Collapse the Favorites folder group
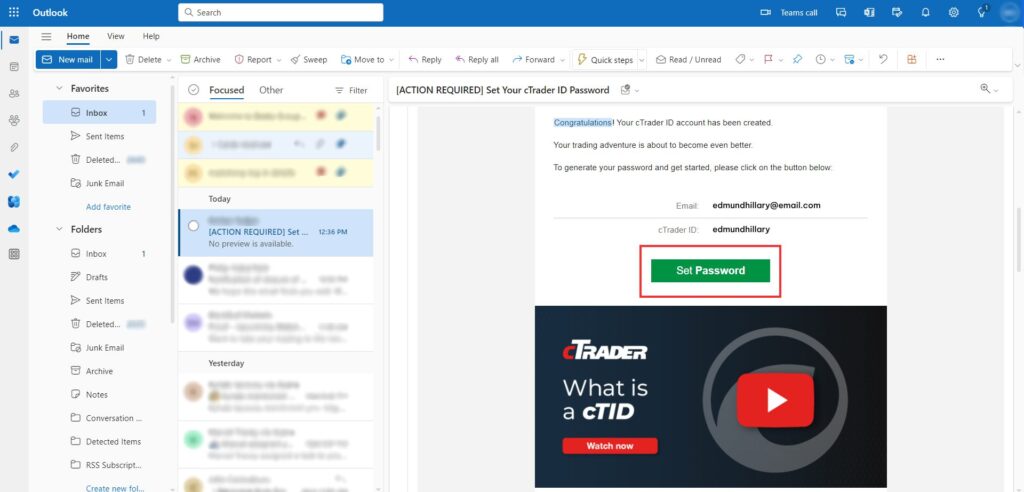The width and height of the screenshot is (1024, 492). pos(57,89)
